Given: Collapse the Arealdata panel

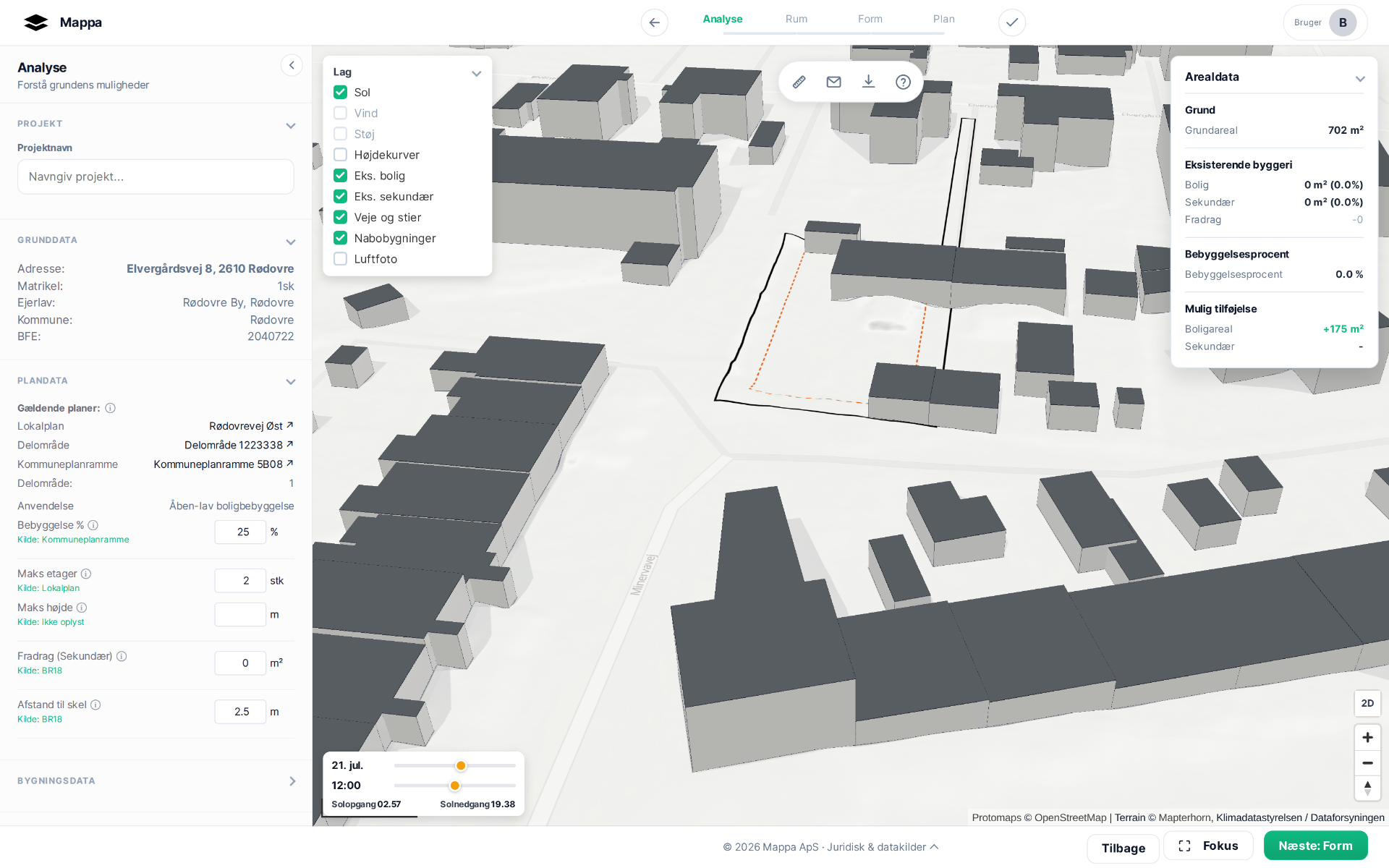Looking at the screenshot, I should pyautogui.click(x=1360, y=79).
